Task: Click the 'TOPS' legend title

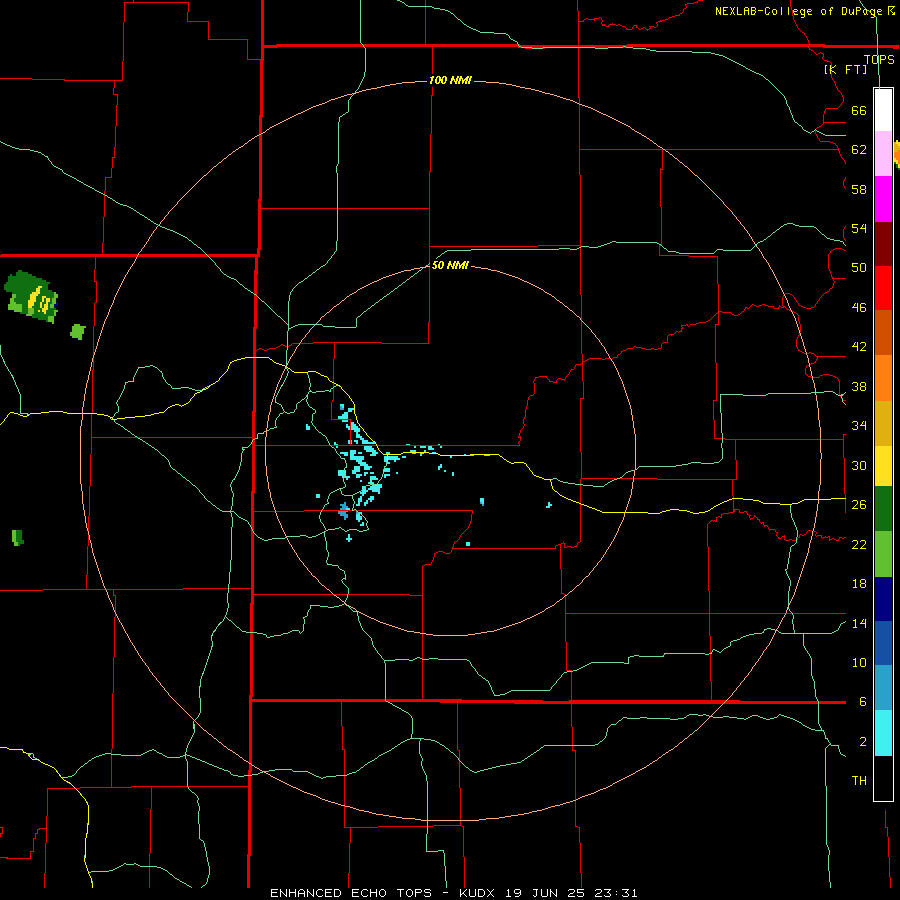Action: [x=879, y=60]
